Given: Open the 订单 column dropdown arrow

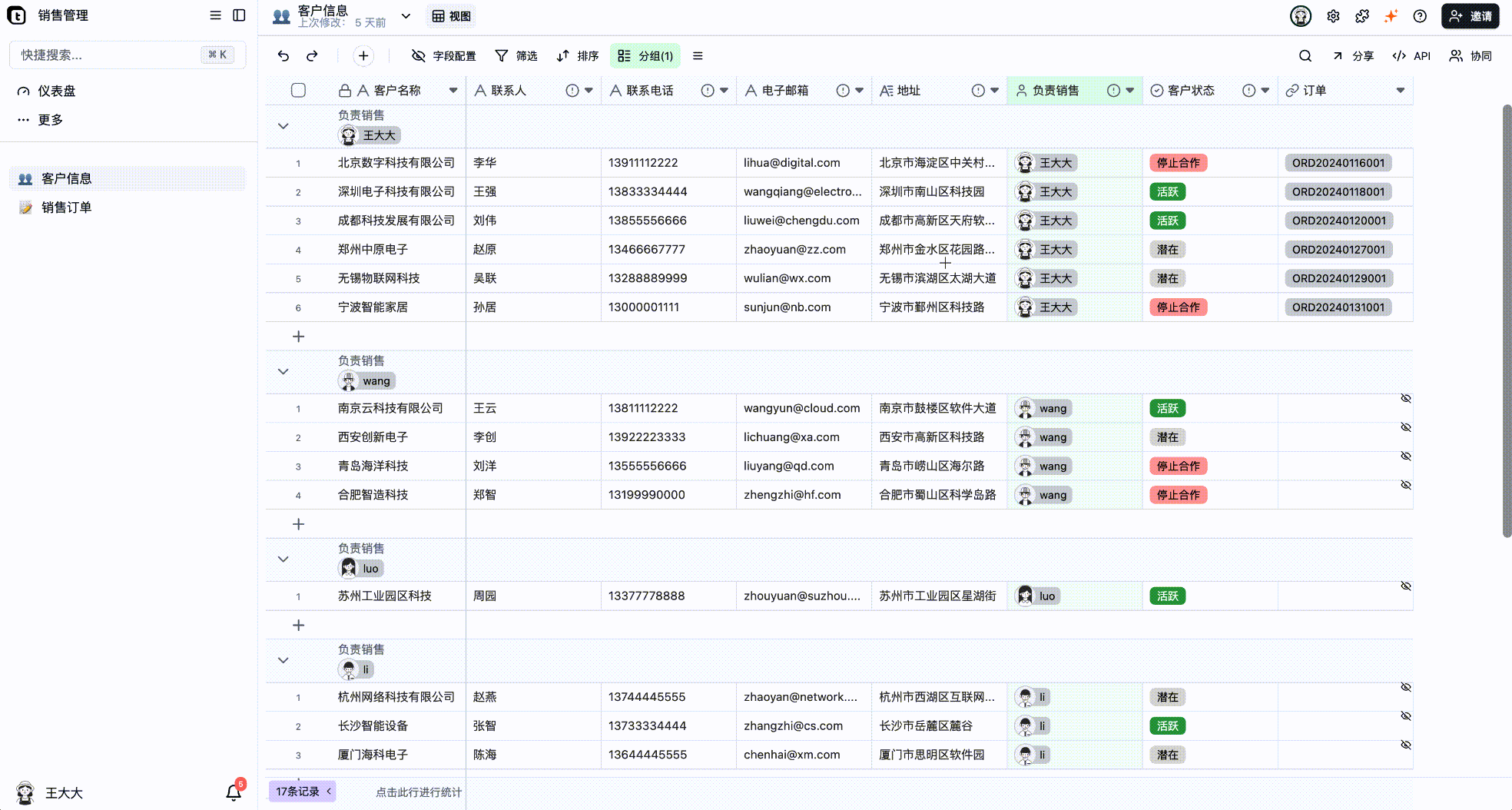Looking at the screenshot, I should [x=1401, y=91].
